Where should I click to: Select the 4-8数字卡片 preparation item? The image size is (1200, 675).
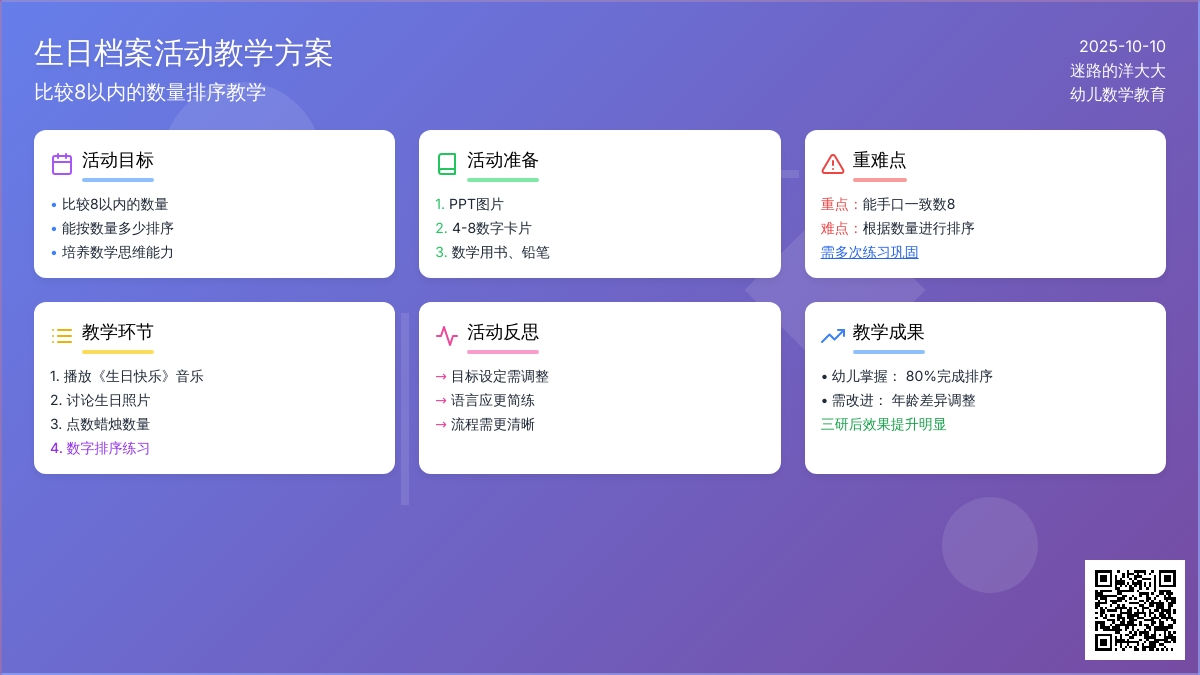[491, 228]
